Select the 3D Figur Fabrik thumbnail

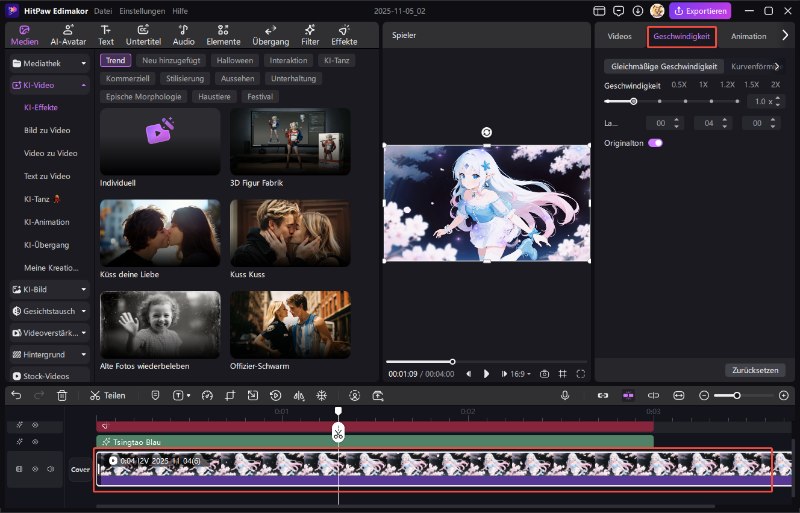coord(290,141)
